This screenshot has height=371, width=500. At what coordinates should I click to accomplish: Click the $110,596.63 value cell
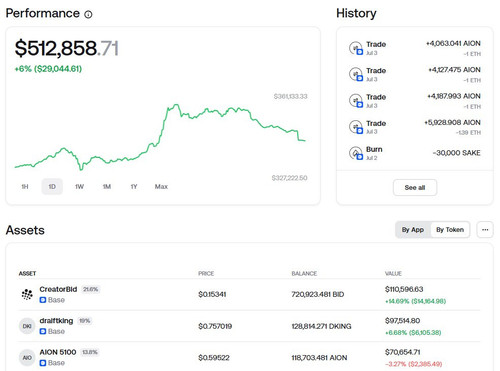tap(404, 289)
